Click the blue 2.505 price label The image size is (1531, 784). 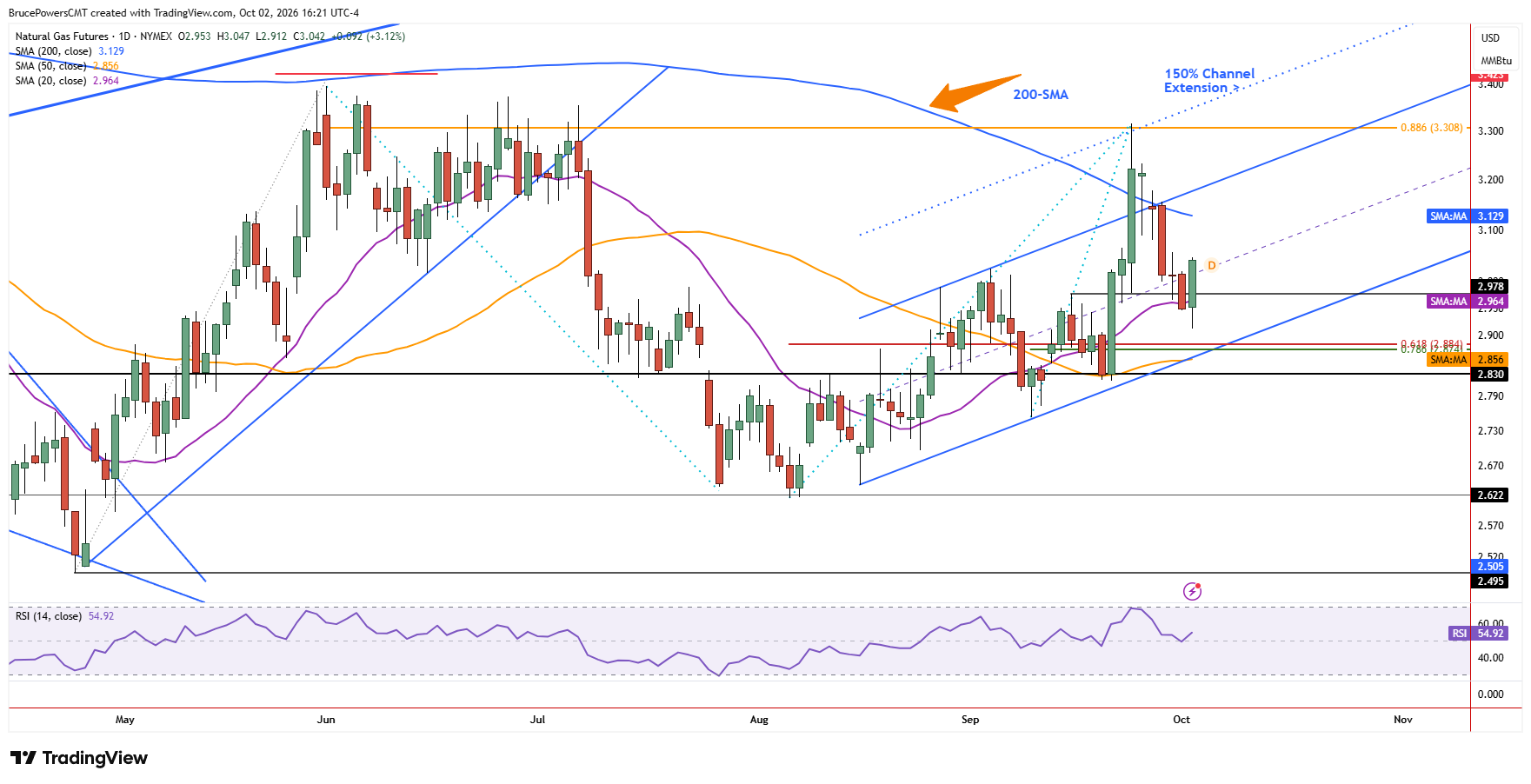(1490, 567)
